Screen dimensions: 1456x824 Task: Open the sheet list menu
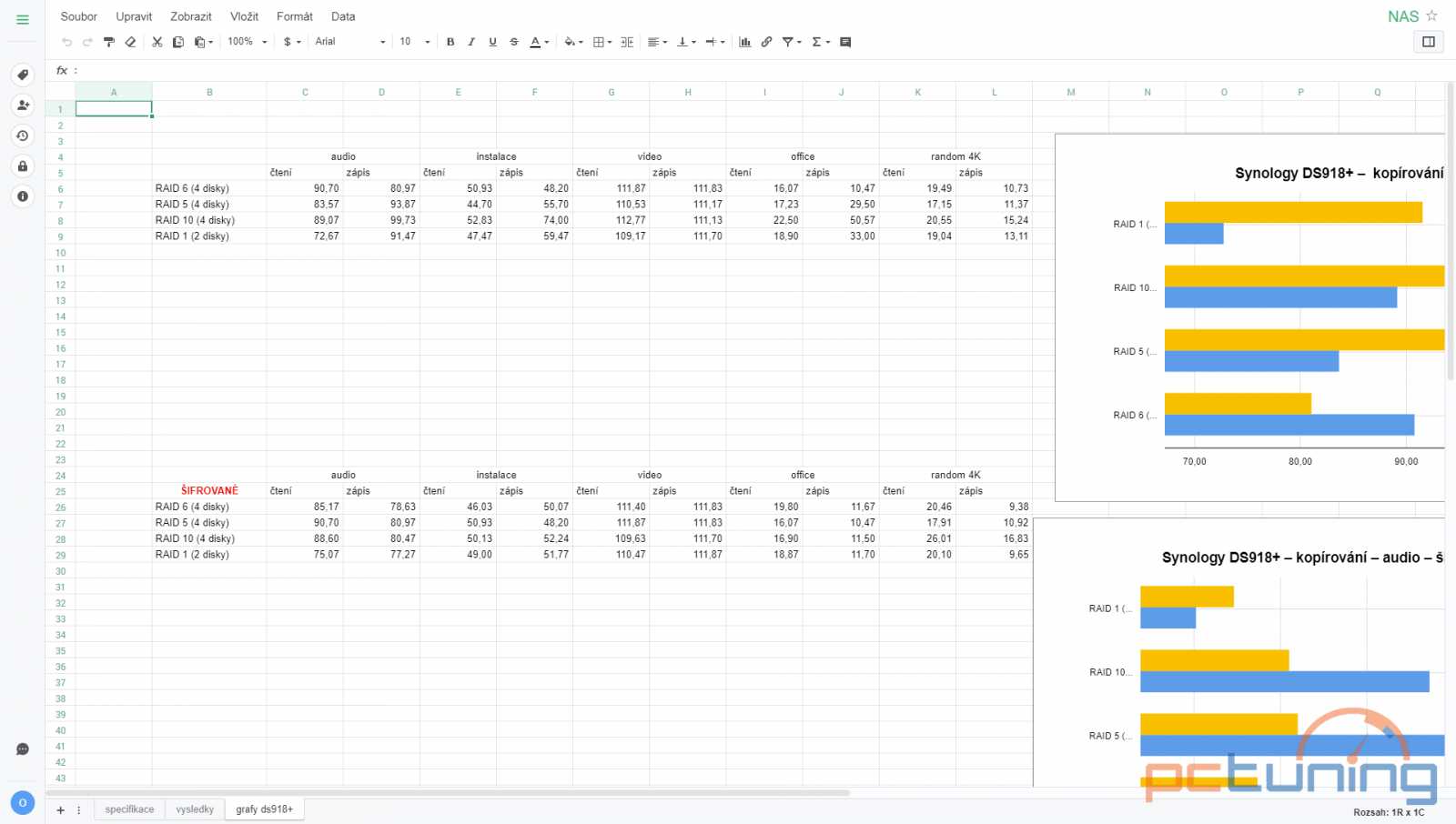click(79, 809)
